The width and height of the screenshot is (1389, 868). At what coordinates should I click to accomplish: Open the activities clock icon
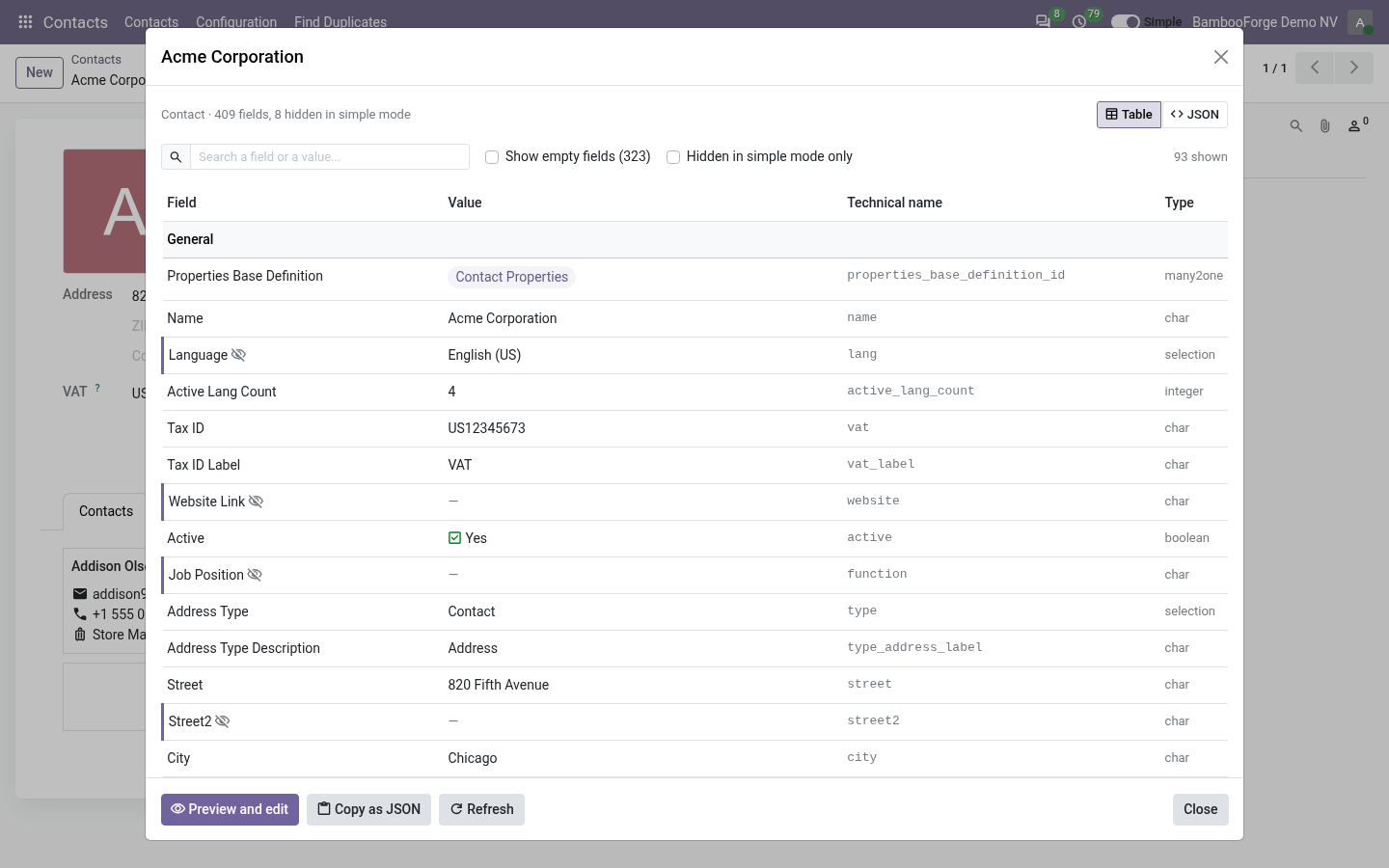click(1079, 21)
